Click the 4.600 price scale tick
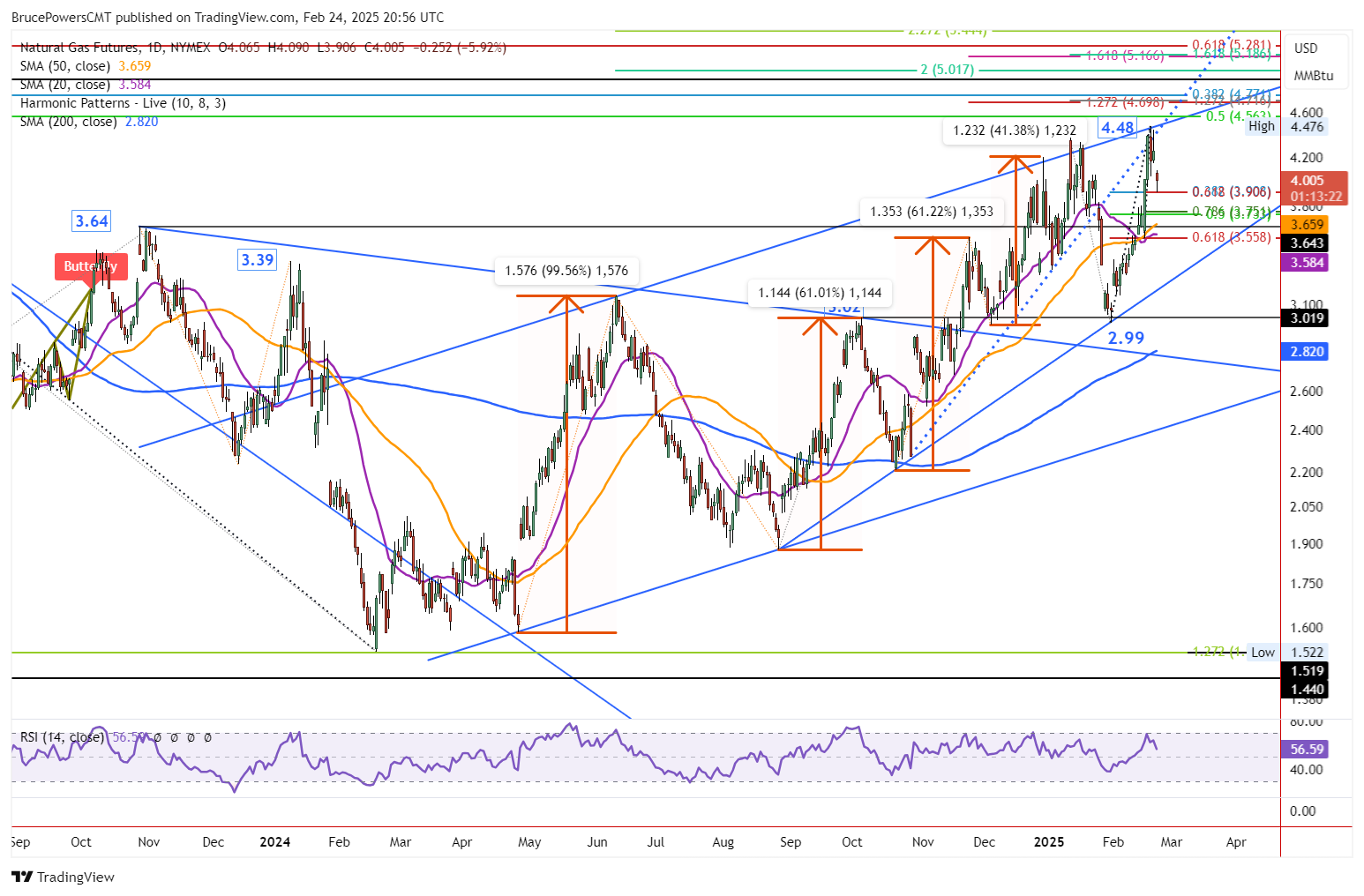The height and width of the screenshot is (896, 1364). (x=1307, y=113)
